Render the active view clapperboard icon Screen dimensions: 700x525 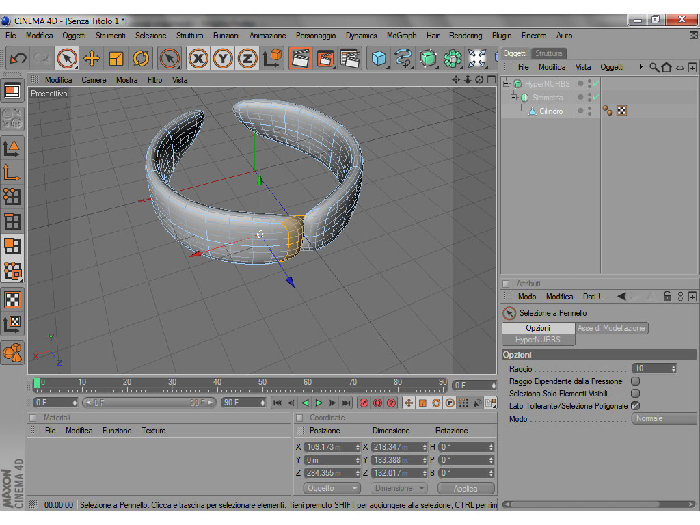point(300,58)
